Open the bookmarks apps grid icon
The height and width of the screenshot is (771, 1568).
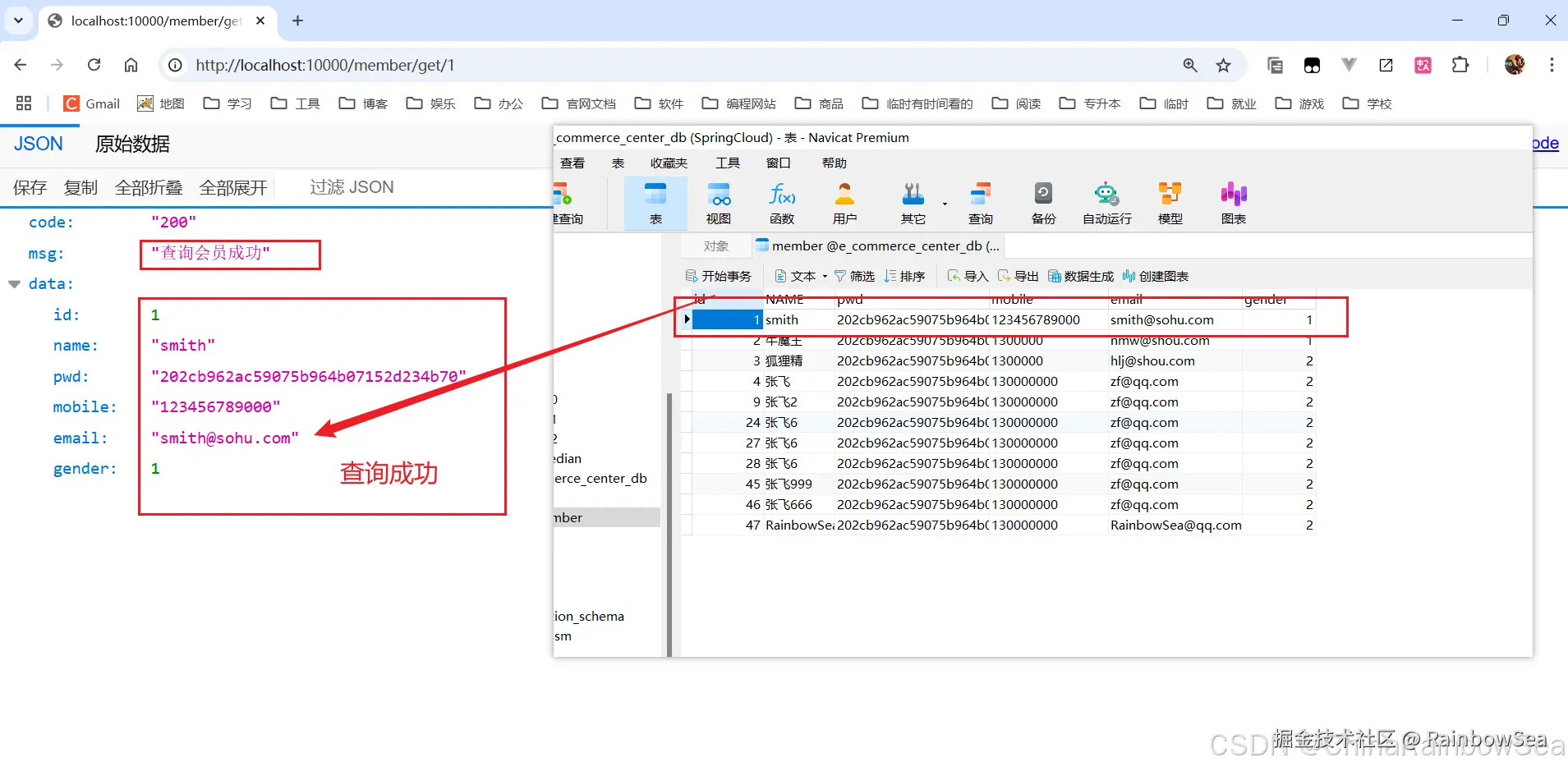tap(24, 103)
